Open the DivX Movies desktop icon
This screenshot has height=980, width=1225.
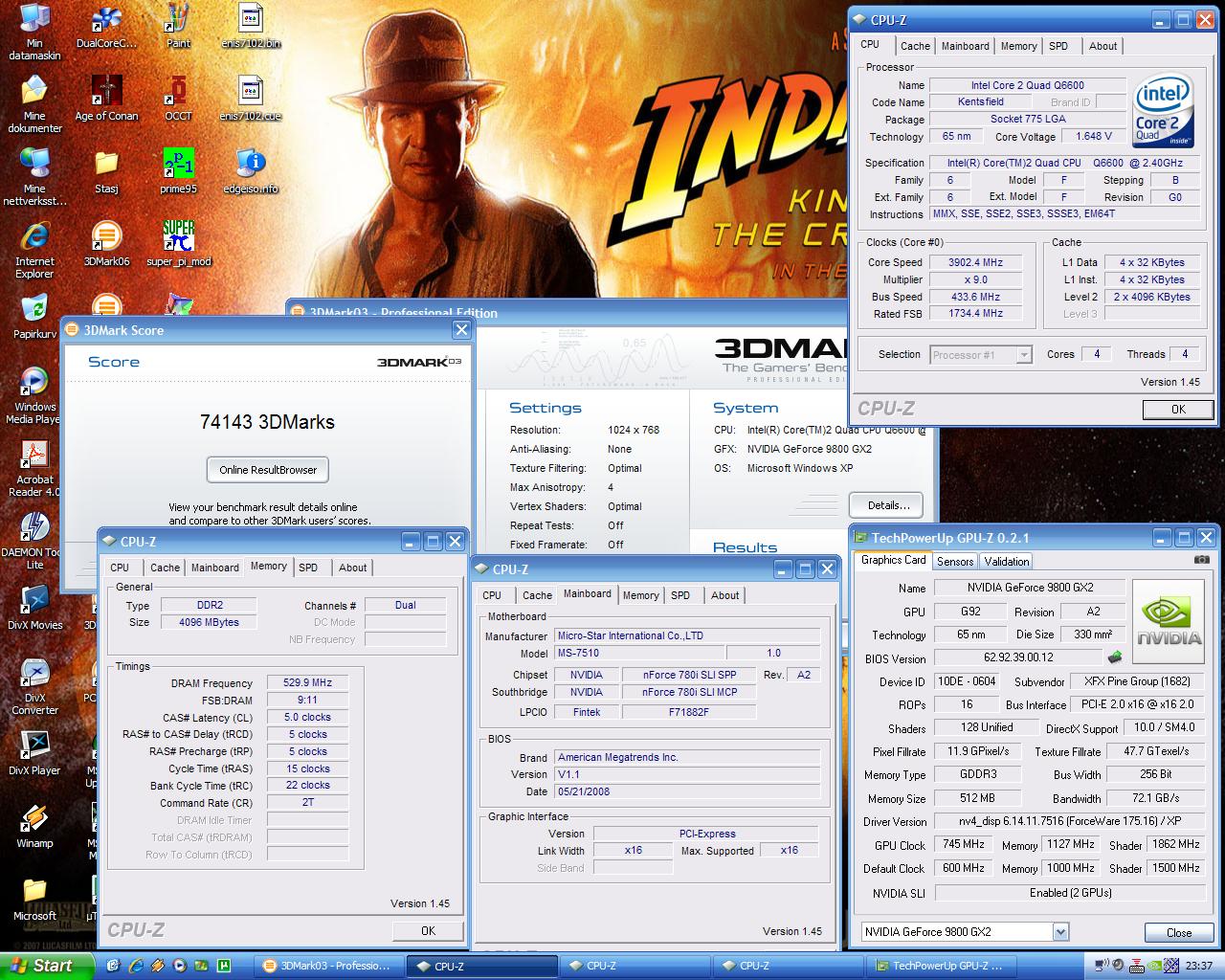[x=34, y=608]
